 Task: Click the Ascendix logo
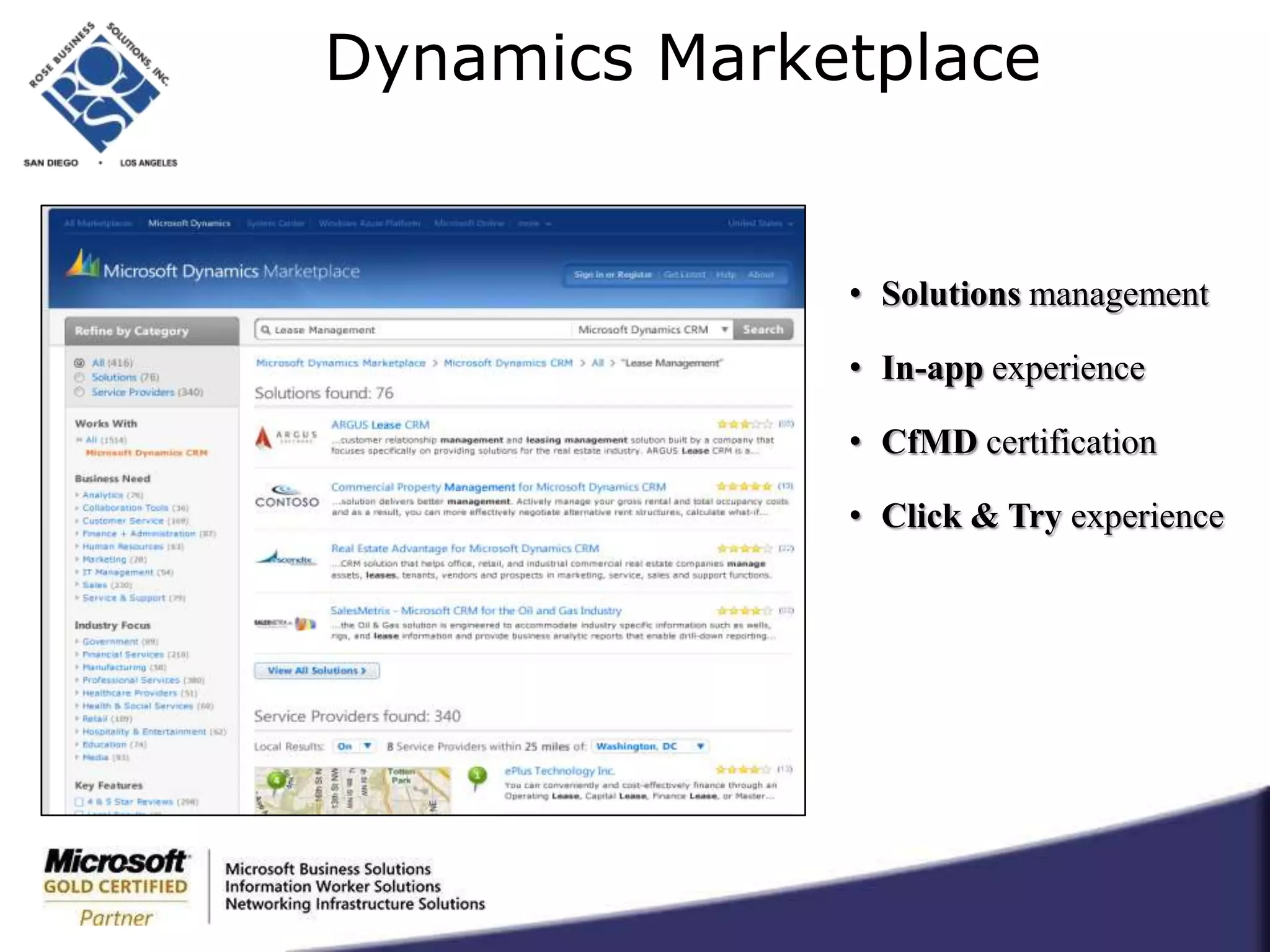click(x=286, y=559)
